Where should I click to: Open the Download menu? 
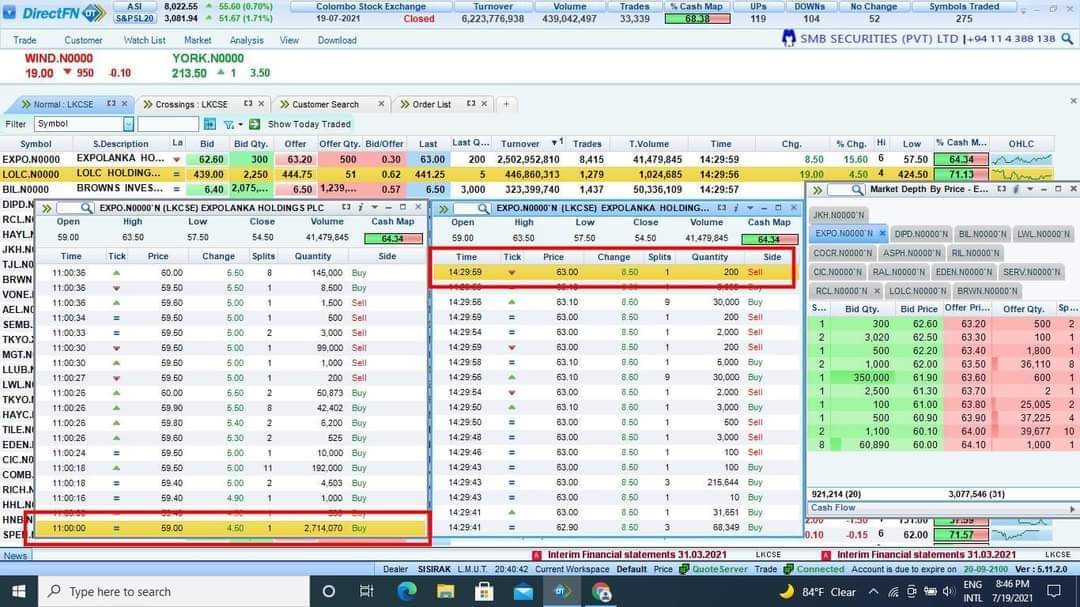pyautogui.click(x=337, y=40)
